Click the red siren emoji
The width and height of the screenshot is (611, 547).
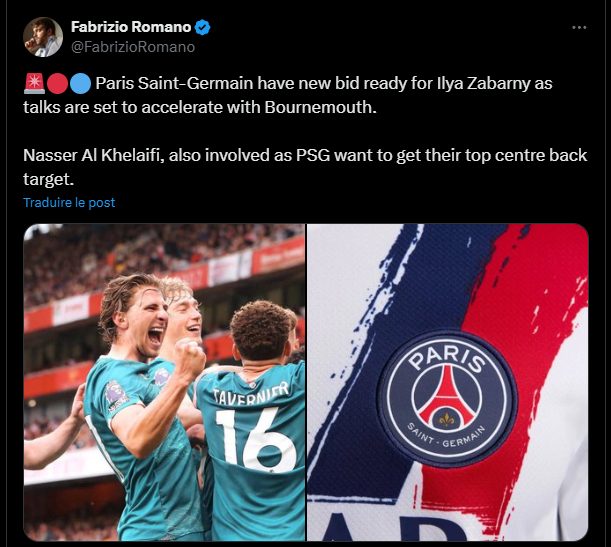pyautogui.click(x=34, y=84)
